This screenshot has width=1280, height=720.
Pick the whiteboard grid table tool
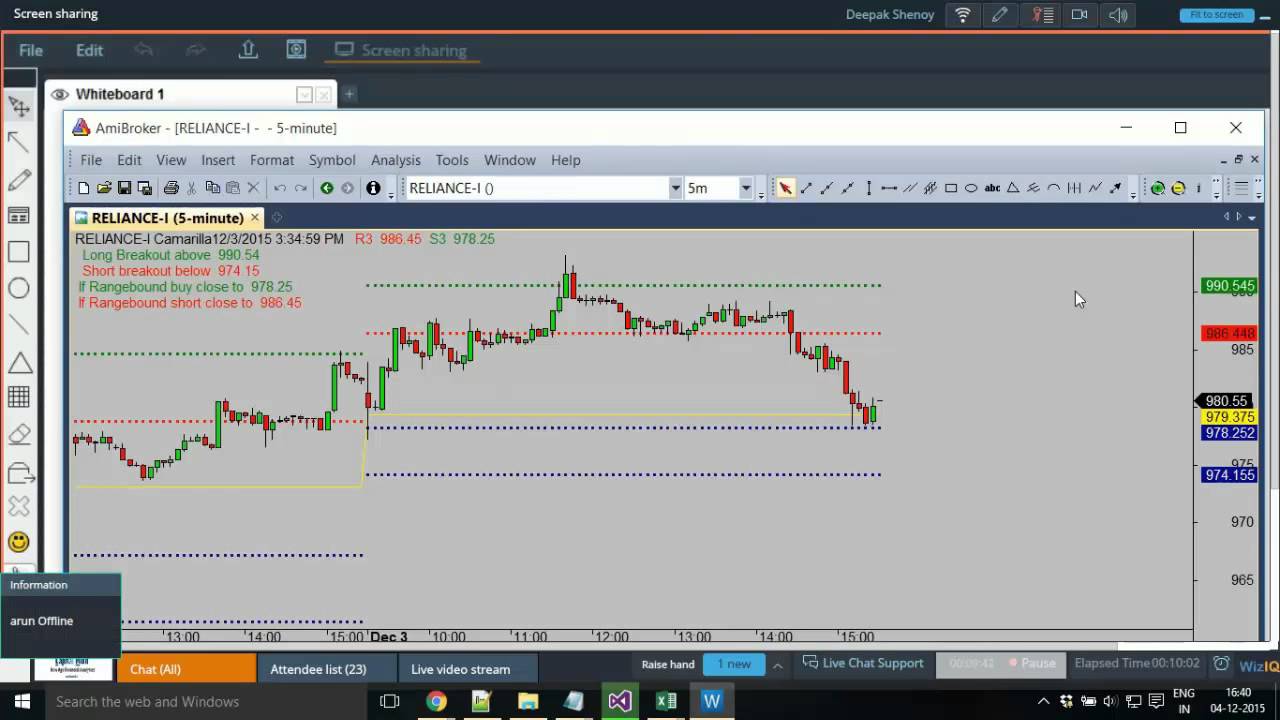pos(19,397)
